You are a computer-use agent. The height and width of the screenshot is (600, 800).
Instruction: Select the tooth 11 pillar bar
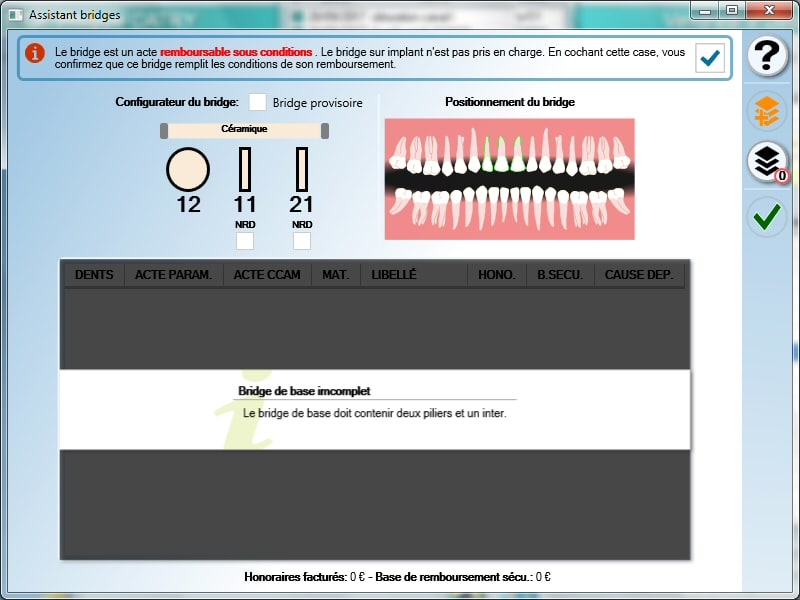tap(245, 169)
